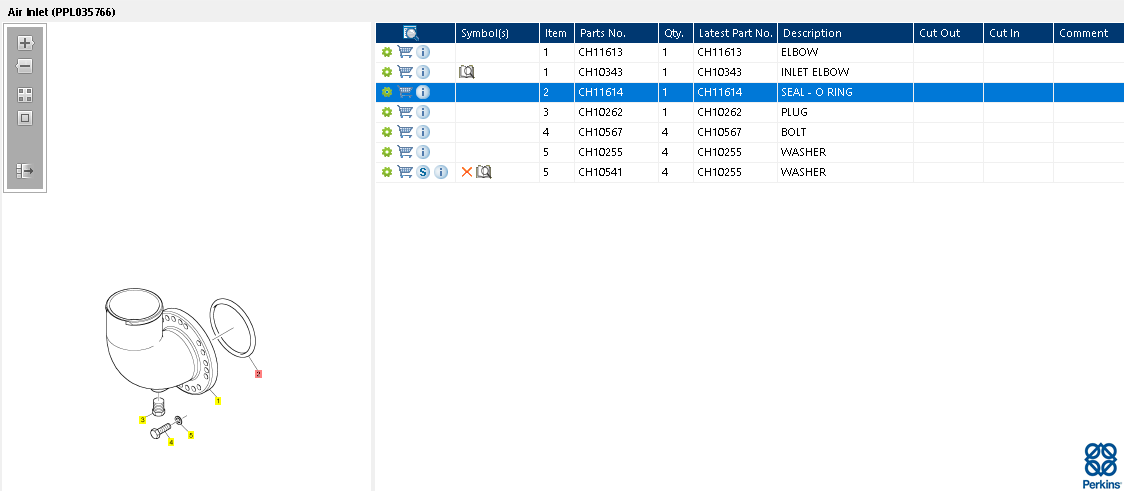
Task: Zoom out of the parts diagram
Action: coord(25,67)
